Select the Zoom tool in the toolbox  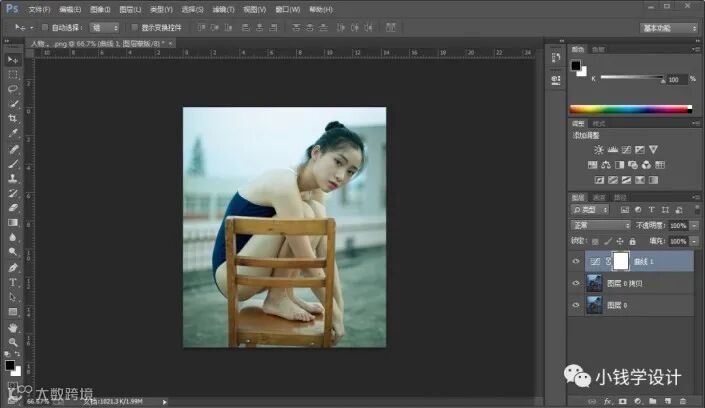coord(13,342)
